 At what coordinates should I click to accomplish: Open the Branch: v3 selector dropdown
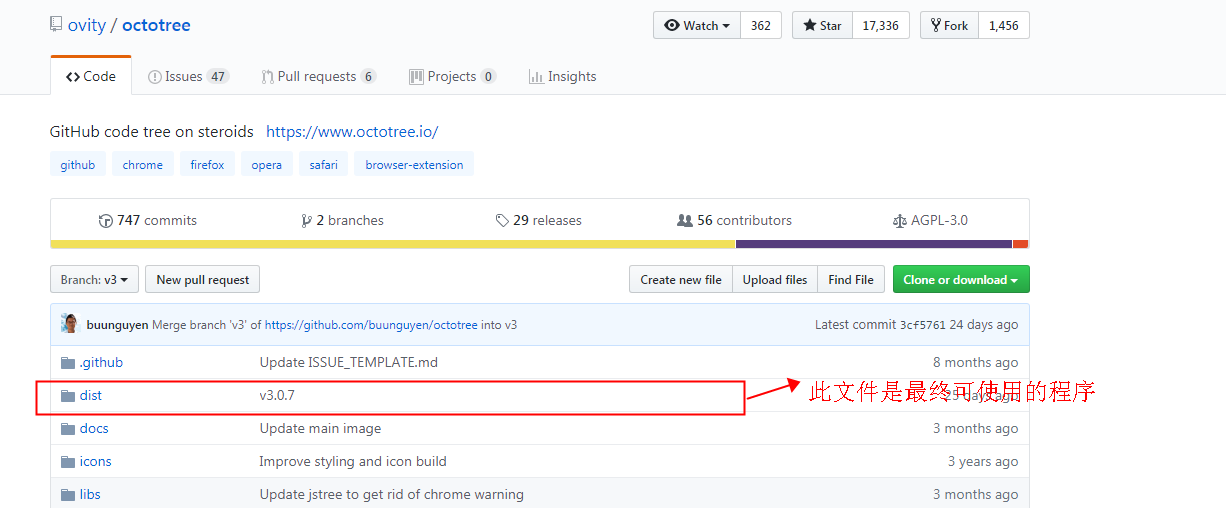(x=94, y=279)
